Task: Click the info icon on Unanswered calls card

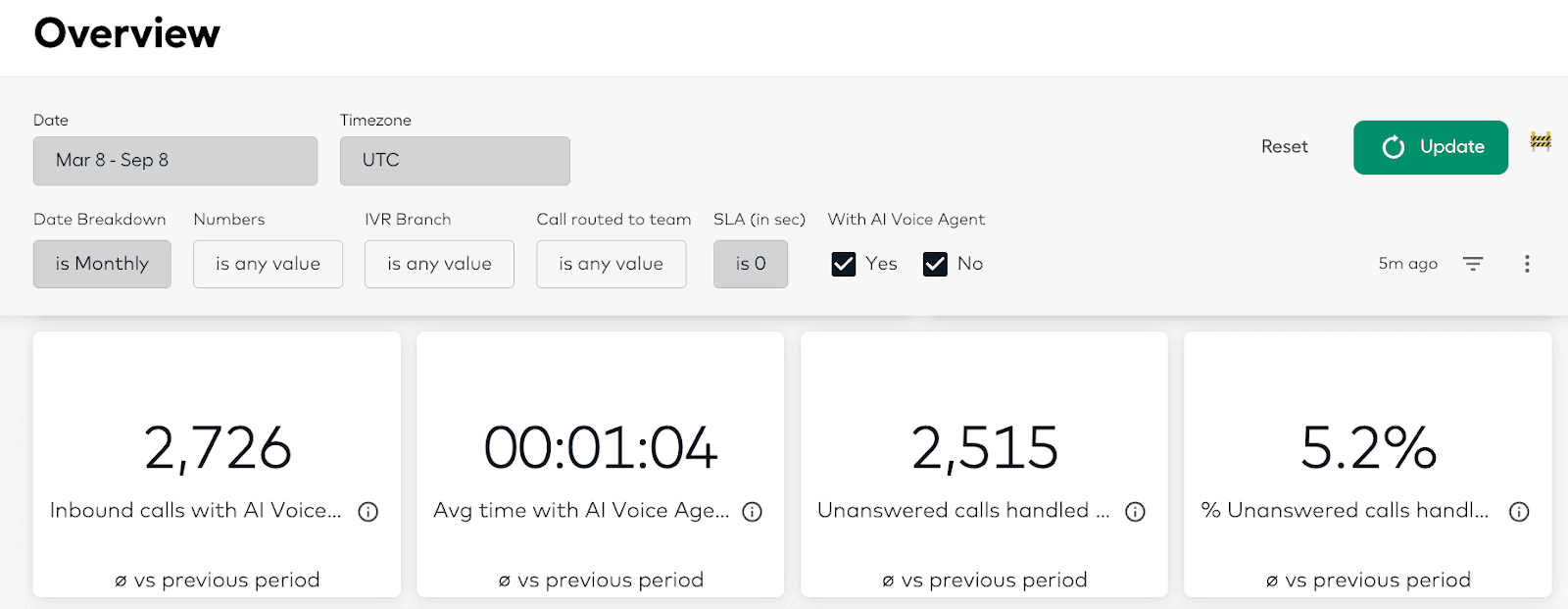Action: pos(1134,511)
